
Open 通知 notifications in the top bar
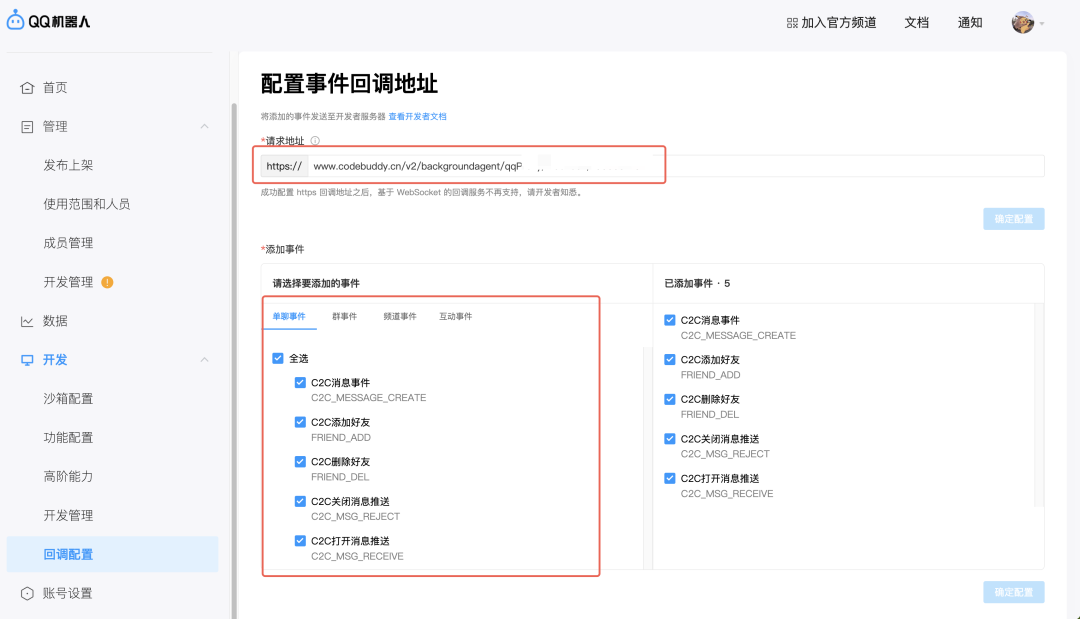pos(969,21)
